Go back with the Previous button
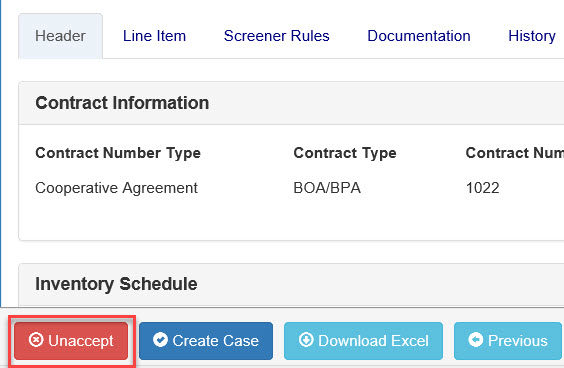This screenshot has height=368, width=564. pos(508,341)
